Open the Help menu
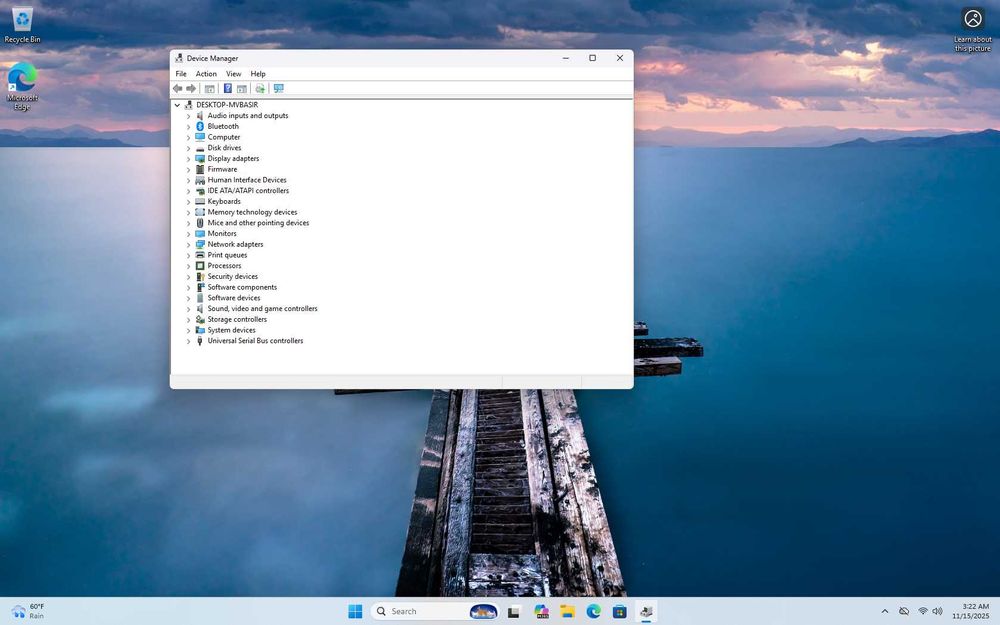1000x625 pixels. click(x=258, y=74)
